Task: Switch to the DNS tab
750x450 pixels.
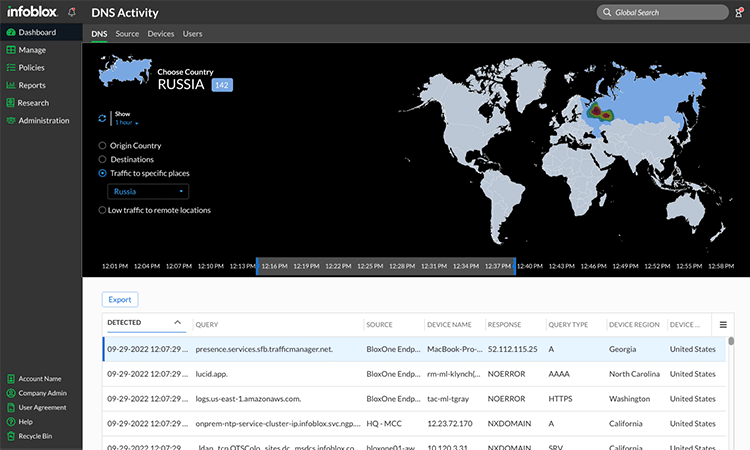Action: (x=99, y=34)
